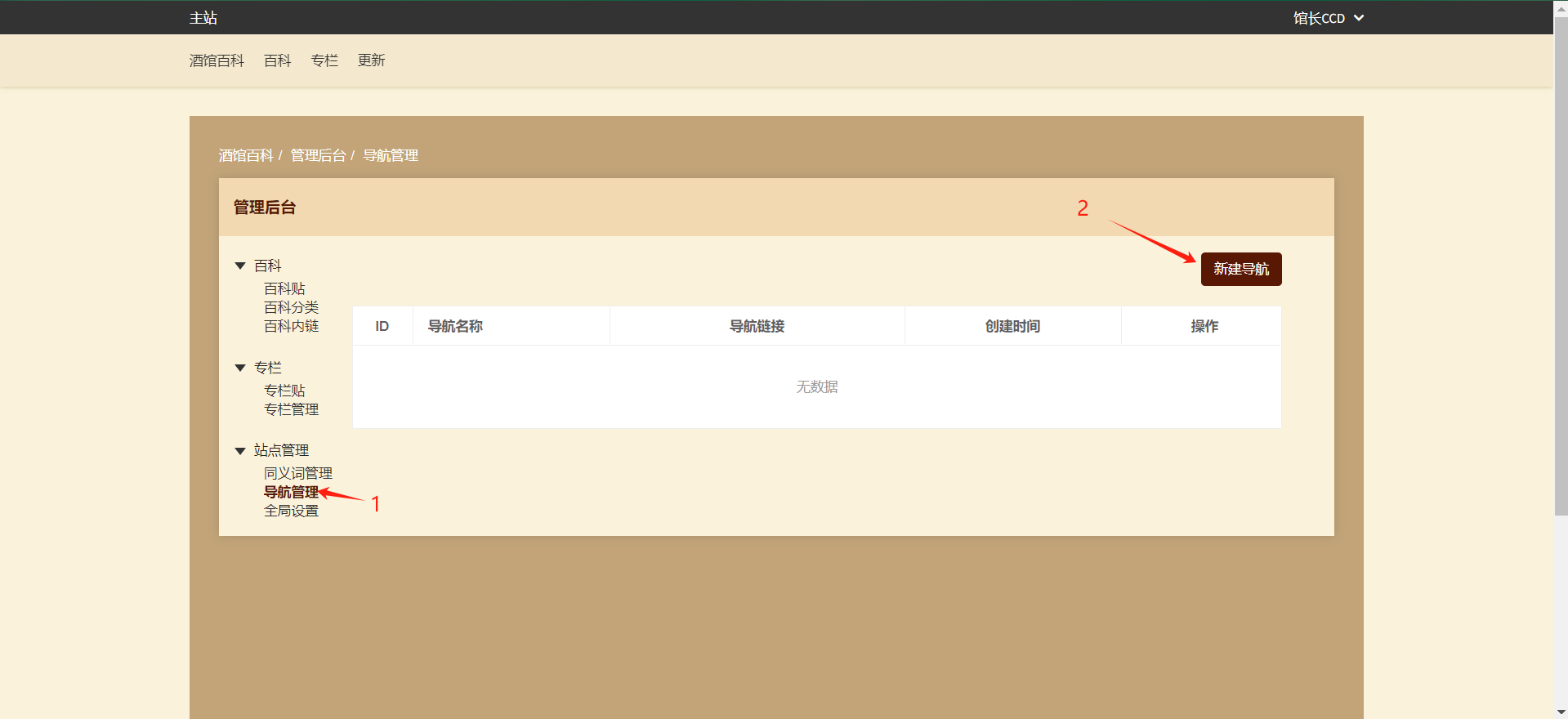Open 全局设置 in the sidebar
This screenshot has width=1568, height=719.
(291, 511)
